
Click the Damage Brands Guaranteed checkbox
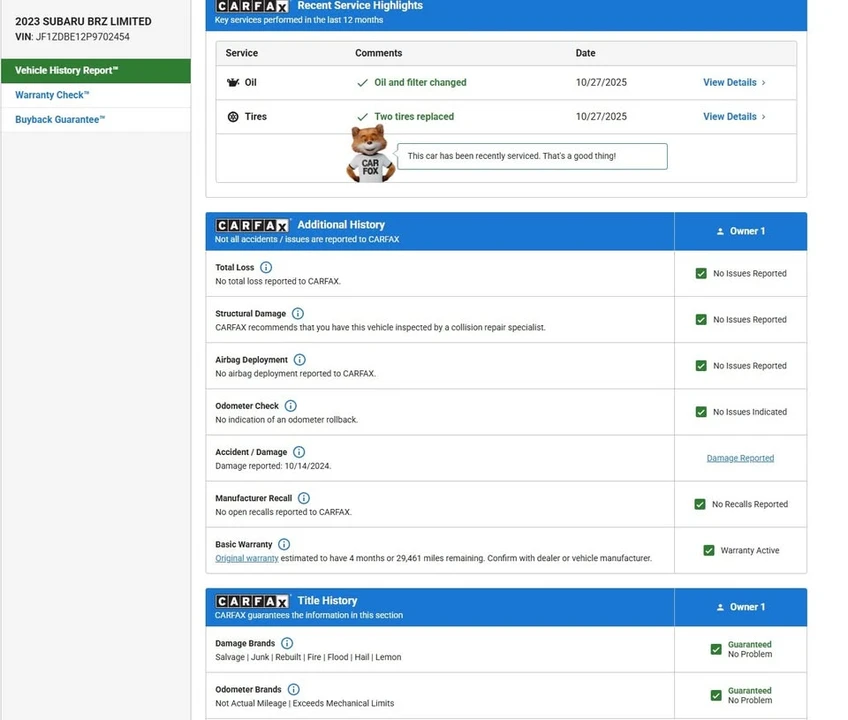pyautogui.click(x=716, y=649)
